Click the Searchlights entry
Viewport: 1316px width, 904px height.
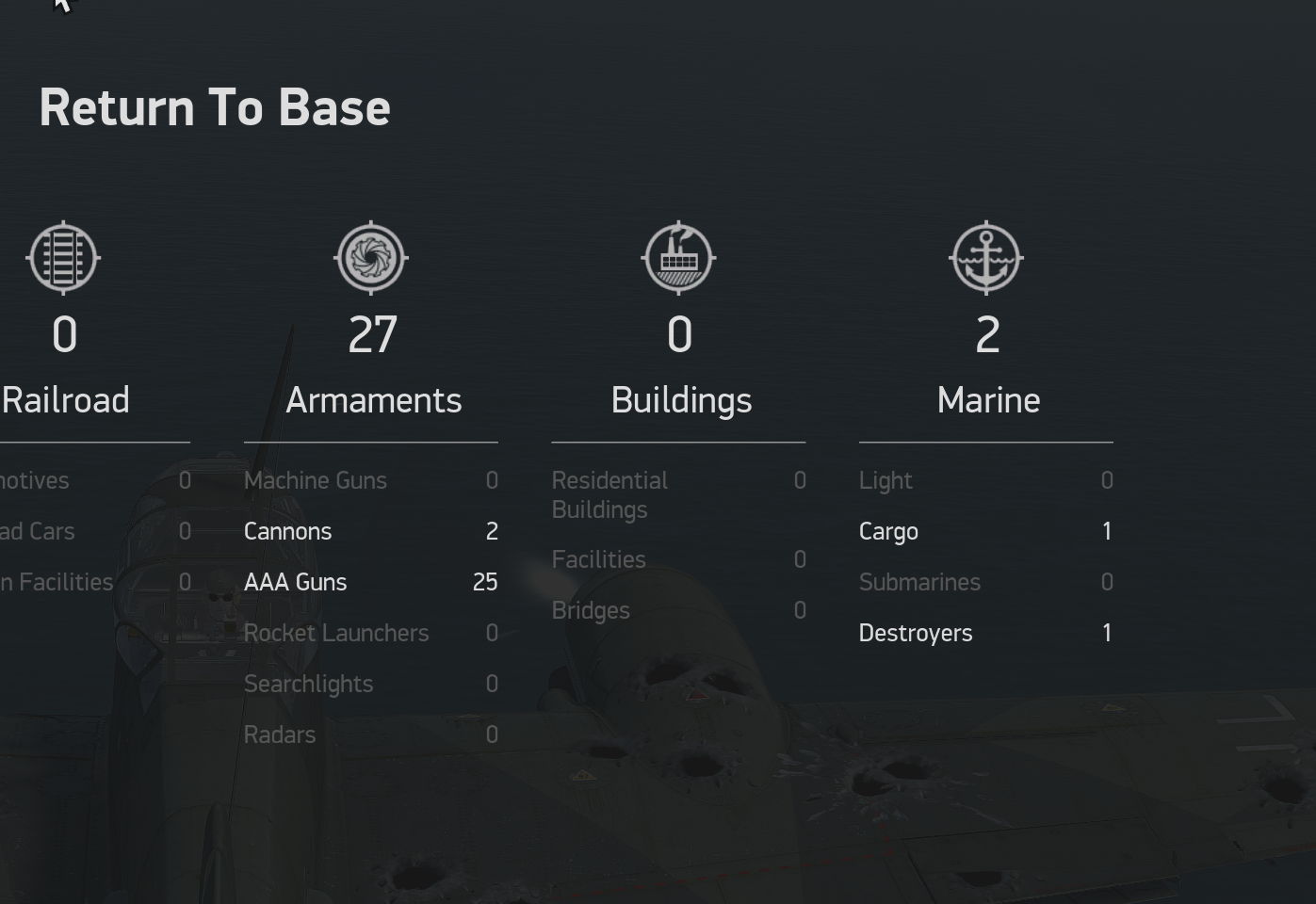coord(309,684)
